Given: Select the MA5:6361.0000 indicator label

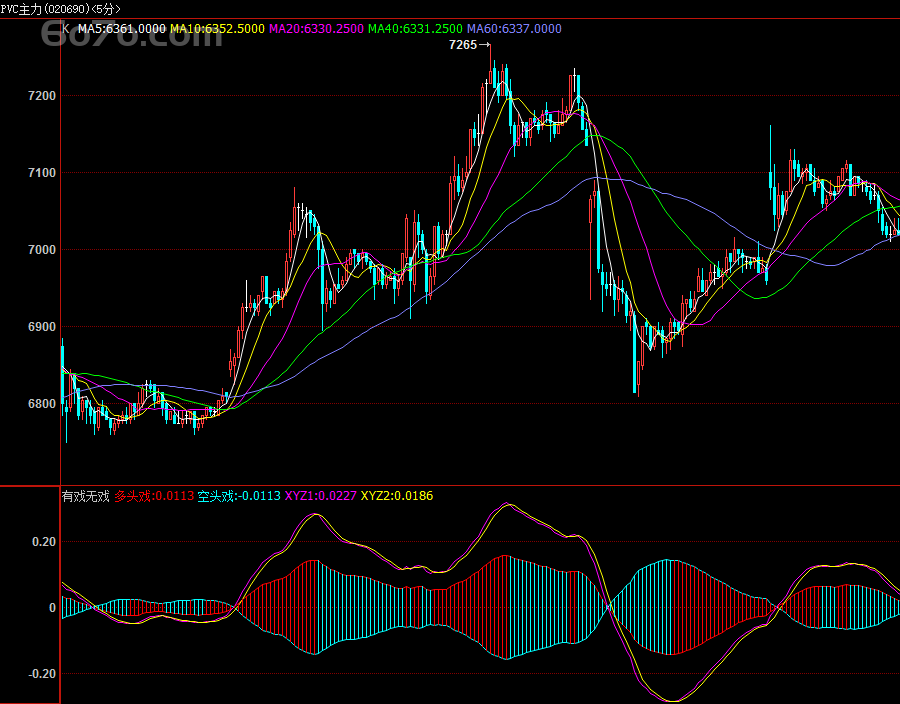Looking at the screenshot, I should (x=122, y=29).
